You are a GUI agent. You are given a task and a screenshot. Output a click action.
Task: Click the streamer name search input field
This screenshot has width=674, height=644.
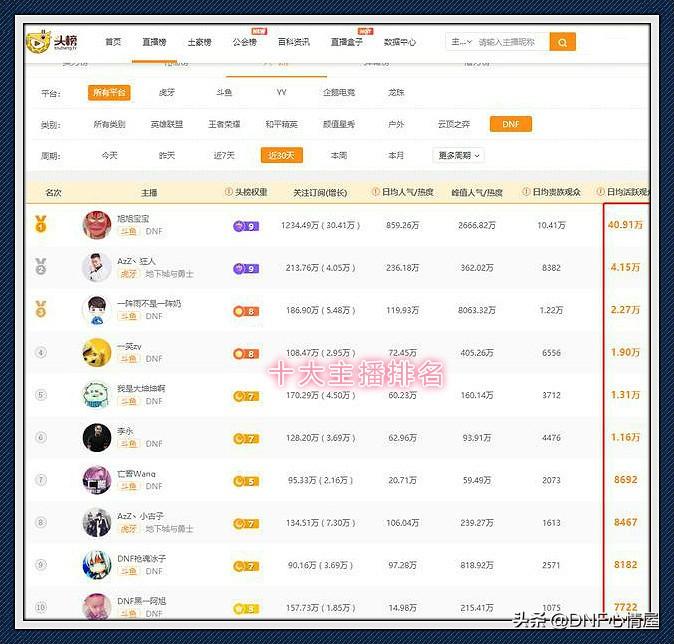tap(512, 42)
